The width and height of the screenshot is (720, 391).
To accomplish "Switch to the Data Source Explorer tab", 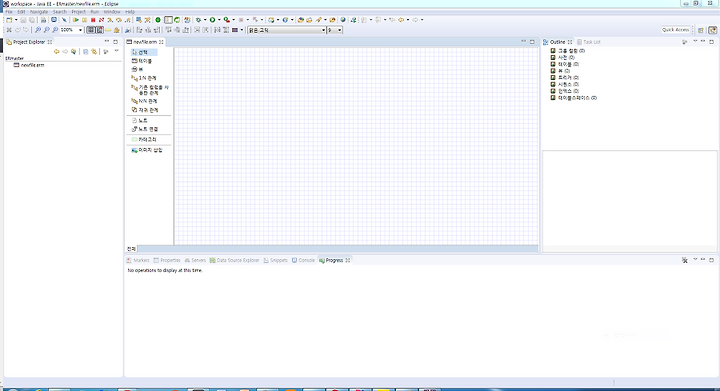I will [234, 260].
